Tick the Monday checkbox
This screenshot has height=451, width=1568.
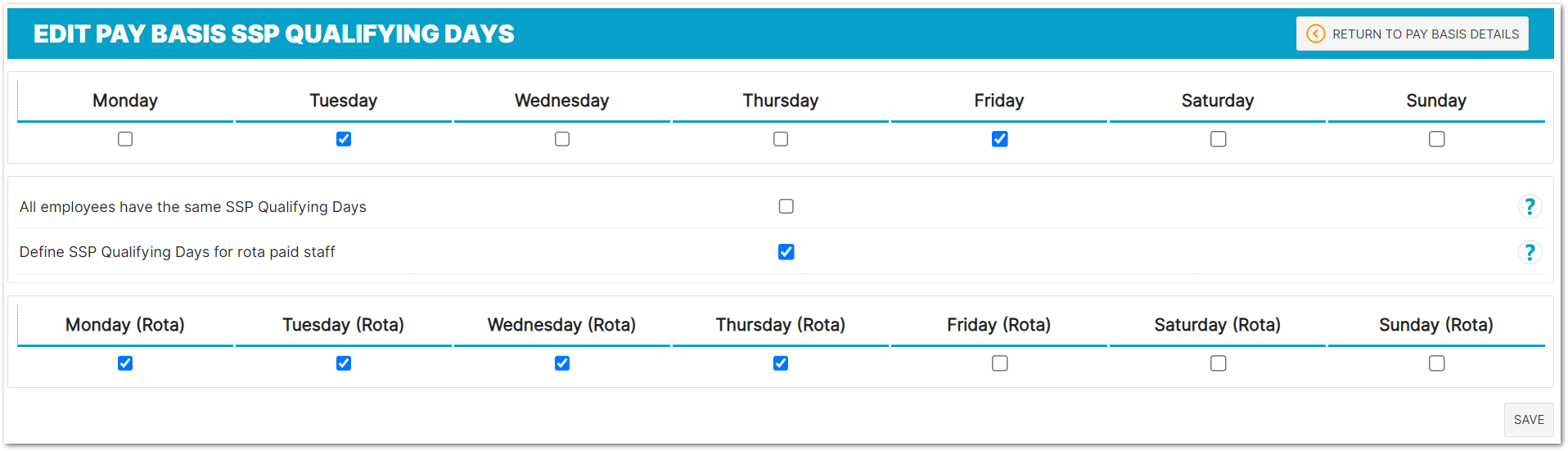[125, 139]
